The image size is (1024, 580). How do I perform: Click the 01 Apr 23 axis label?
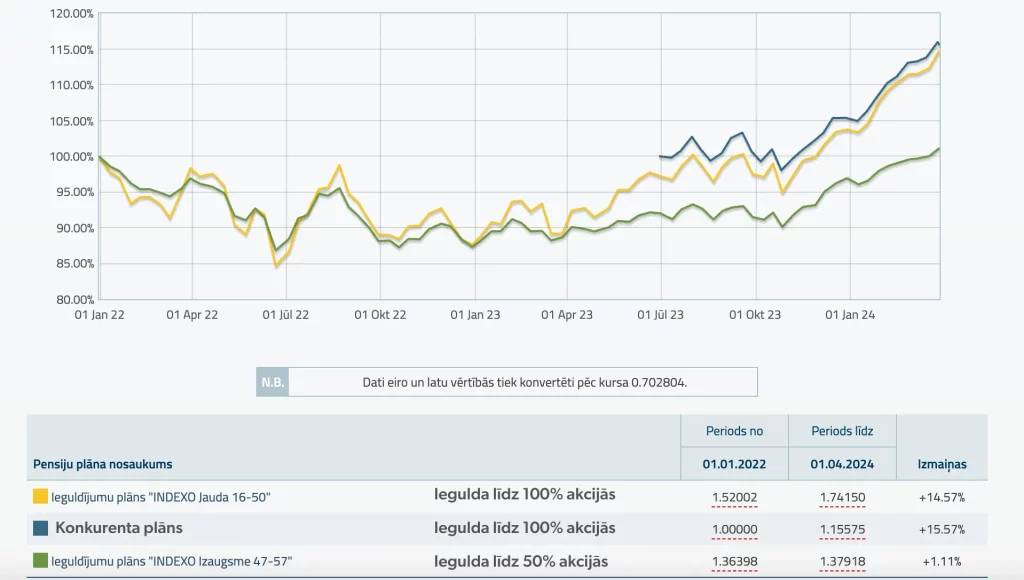pos(567,315)
